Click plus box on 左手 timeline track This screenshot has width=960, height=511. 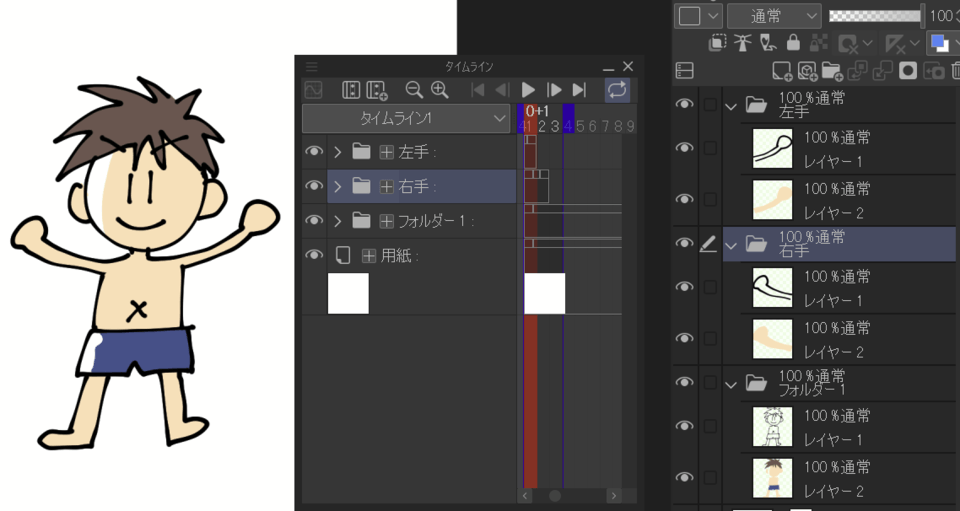[386, 152]
